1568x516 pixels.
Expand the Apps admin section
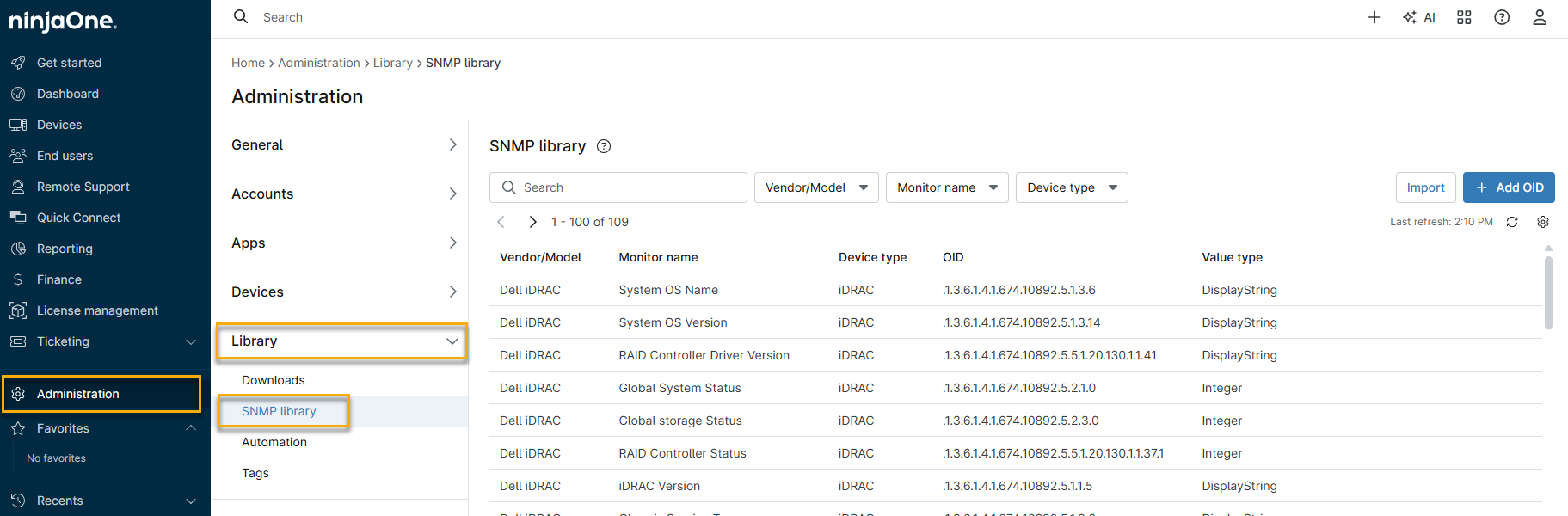pos(340,243)
